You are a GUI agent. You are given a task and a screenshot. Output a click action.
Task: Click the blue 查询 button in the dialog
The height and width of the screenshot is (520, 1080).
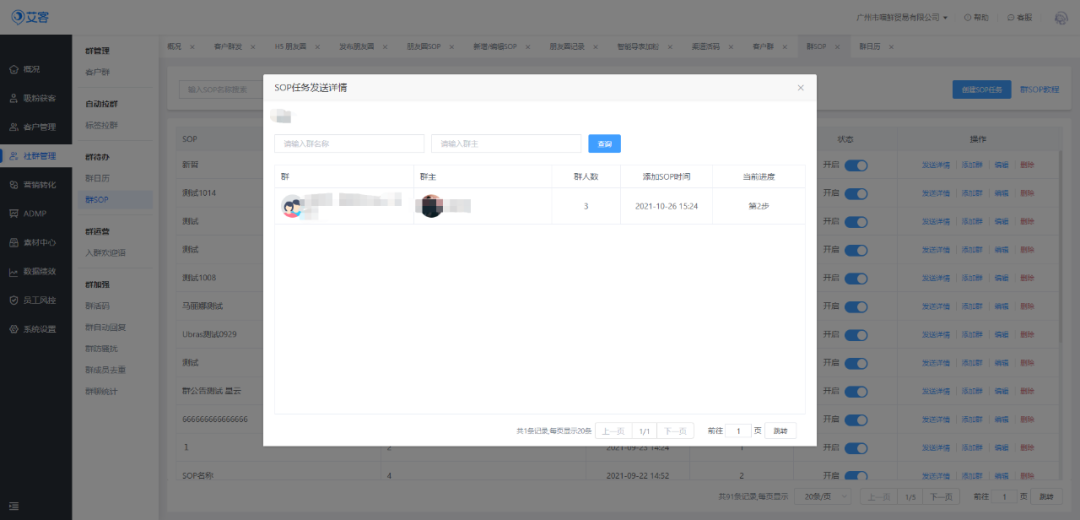[x=605, y=143]
